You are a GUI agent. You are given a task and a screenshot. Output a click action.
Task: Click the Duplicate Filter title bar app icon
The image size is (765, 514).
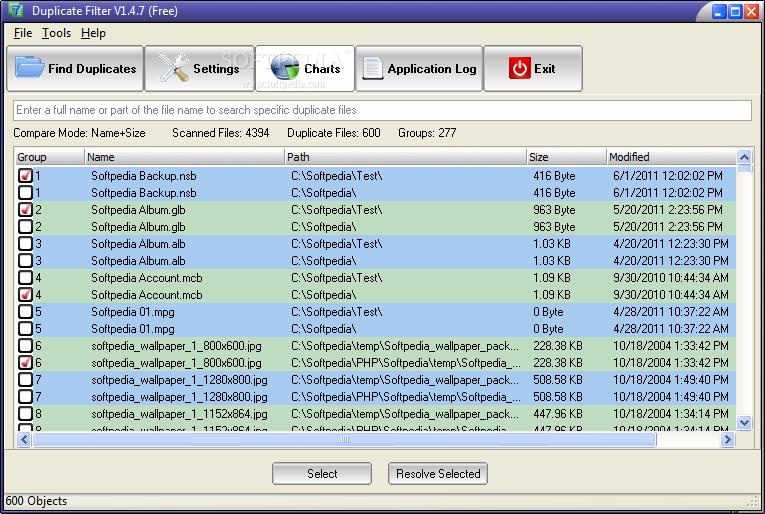pos(13,12)
